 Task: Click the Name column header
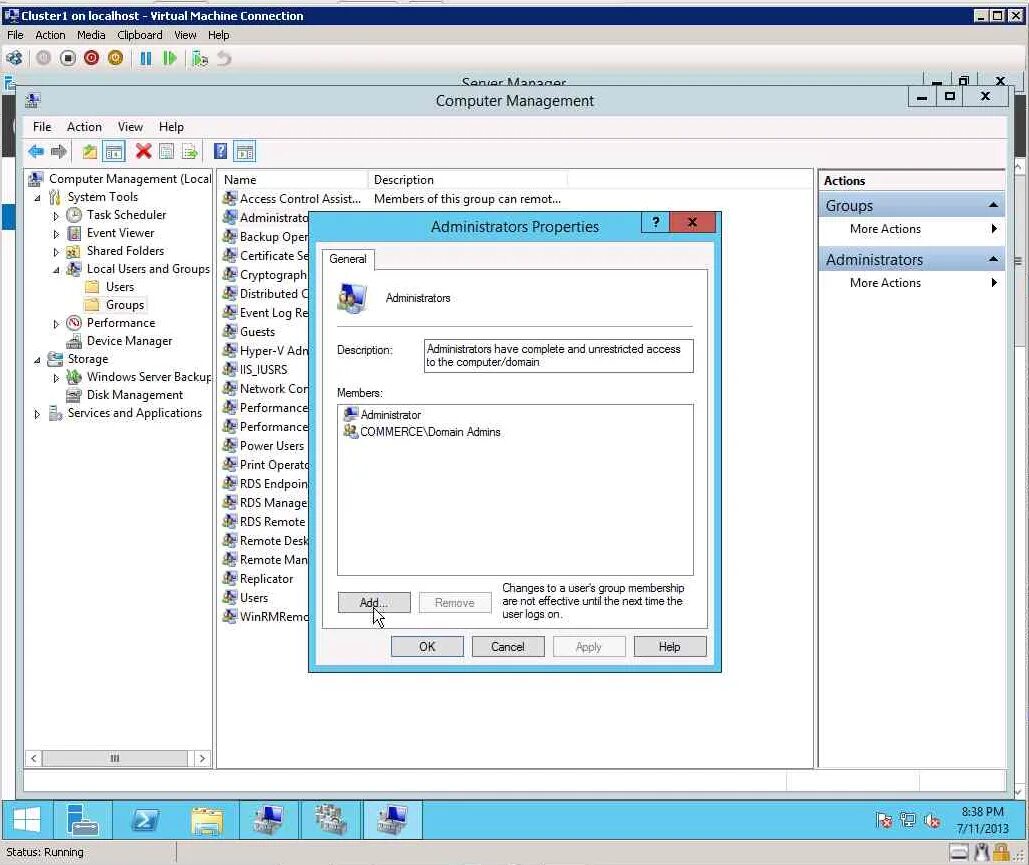click(293, 180)
